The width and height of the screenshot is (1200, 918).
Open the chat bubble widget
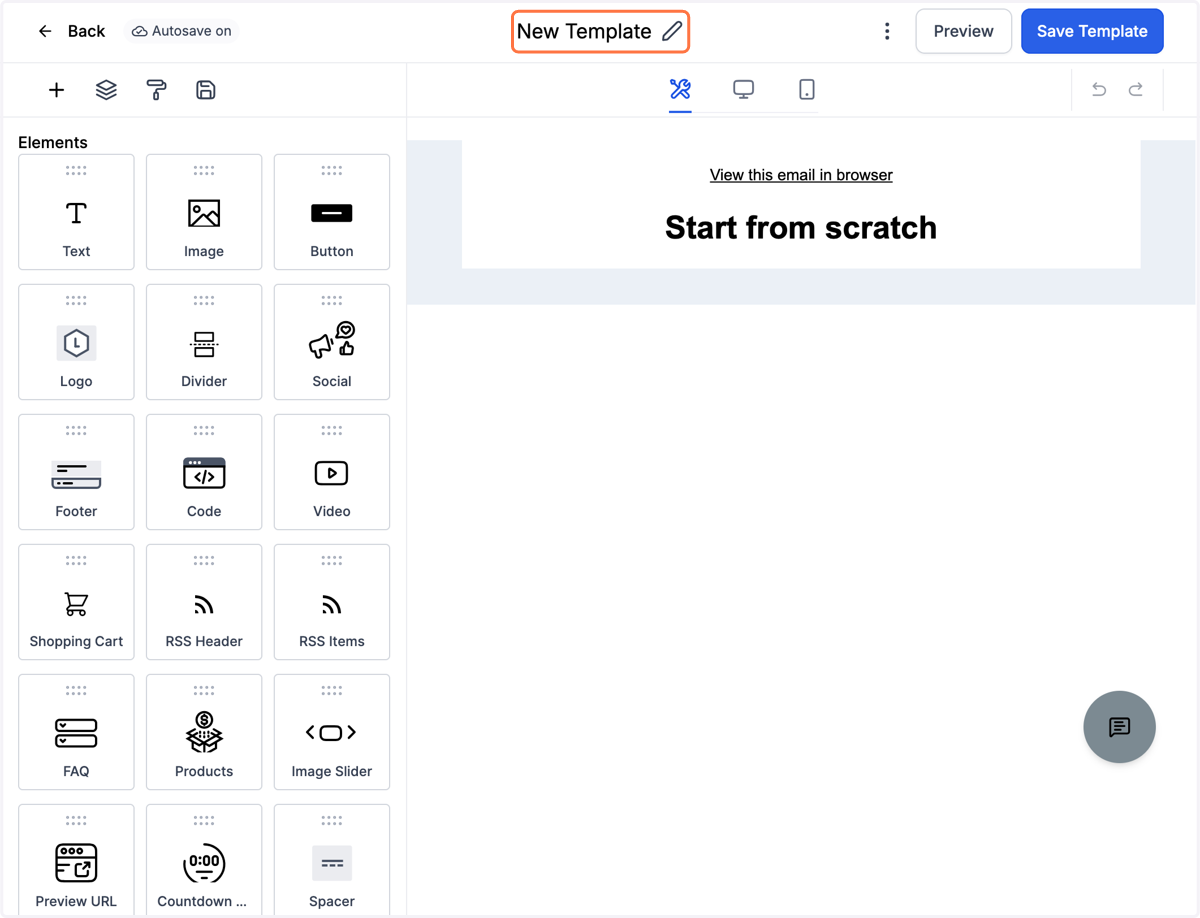(x=1119, y=727)
